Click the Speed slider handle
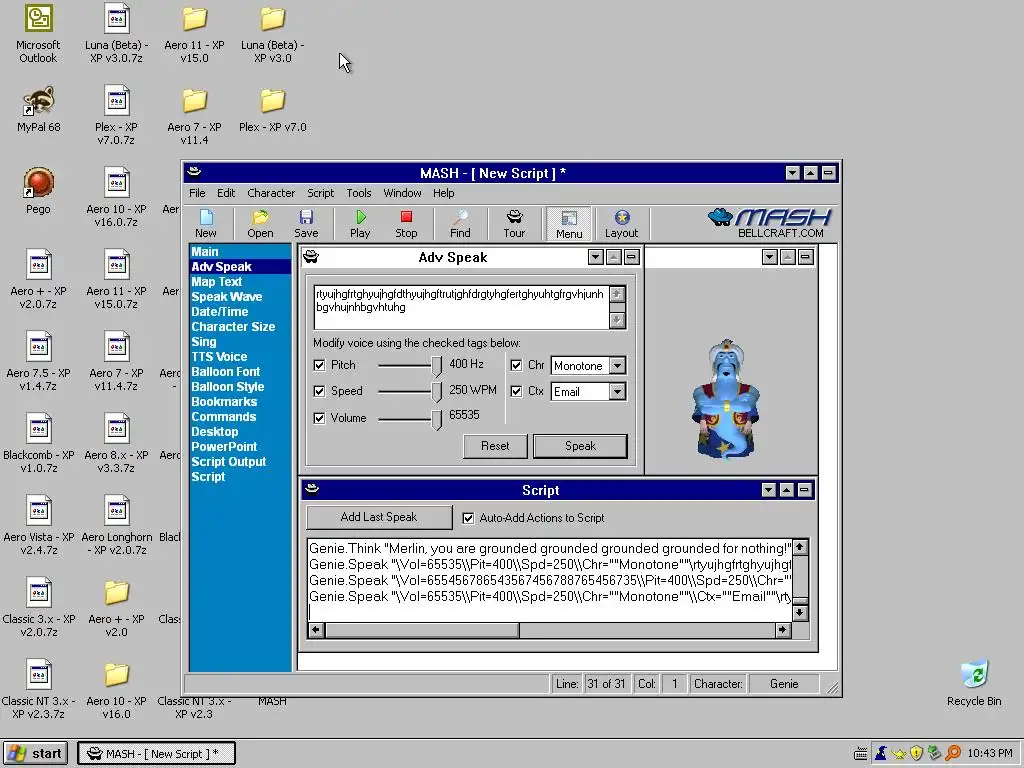This screenshot has width=1024, height=768. (436, 392)
